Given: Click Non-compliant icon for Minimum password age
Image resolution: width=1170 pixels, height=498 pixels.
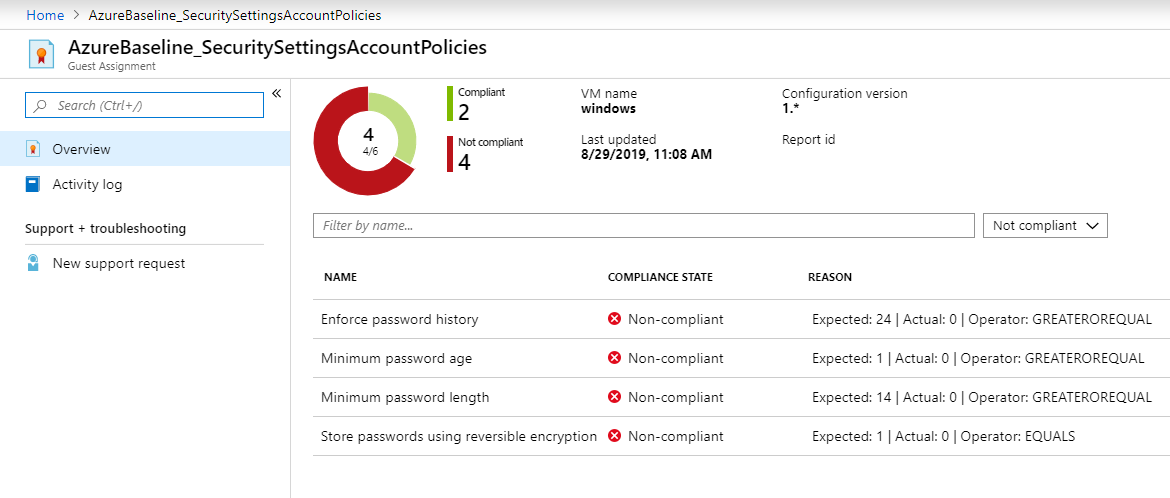Looking at the screenshot, I should [x=615, y=358].
